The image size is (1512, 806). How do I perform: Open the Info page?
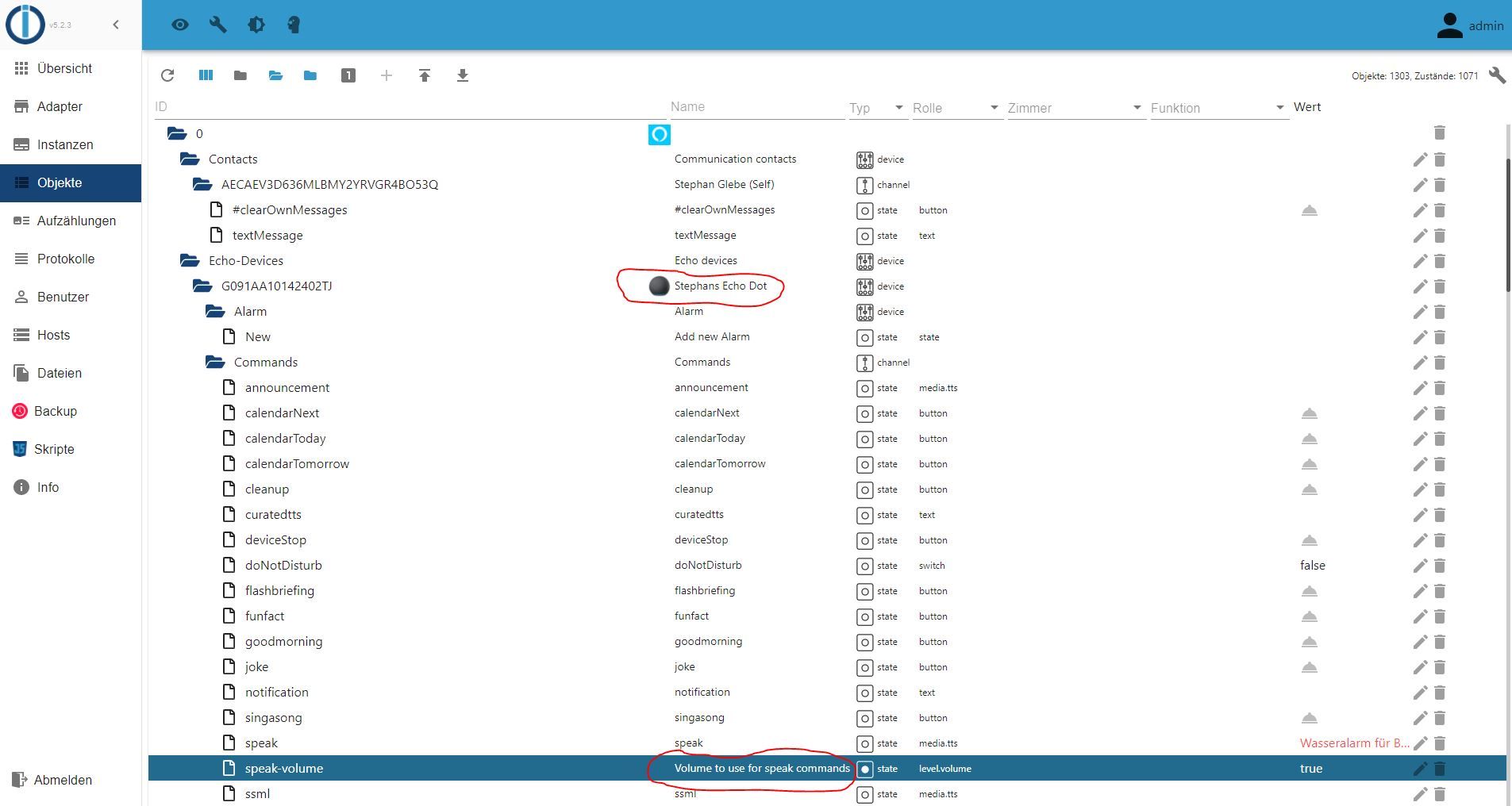click(x=71, y=488)
